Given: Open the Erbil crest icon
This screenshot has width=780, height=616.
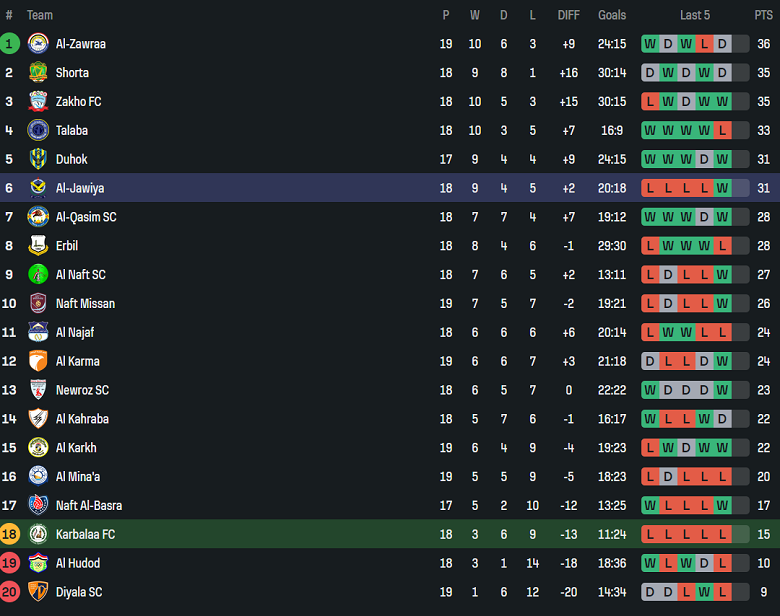Looking at the screenshot, I should click(x=38, y=246).
